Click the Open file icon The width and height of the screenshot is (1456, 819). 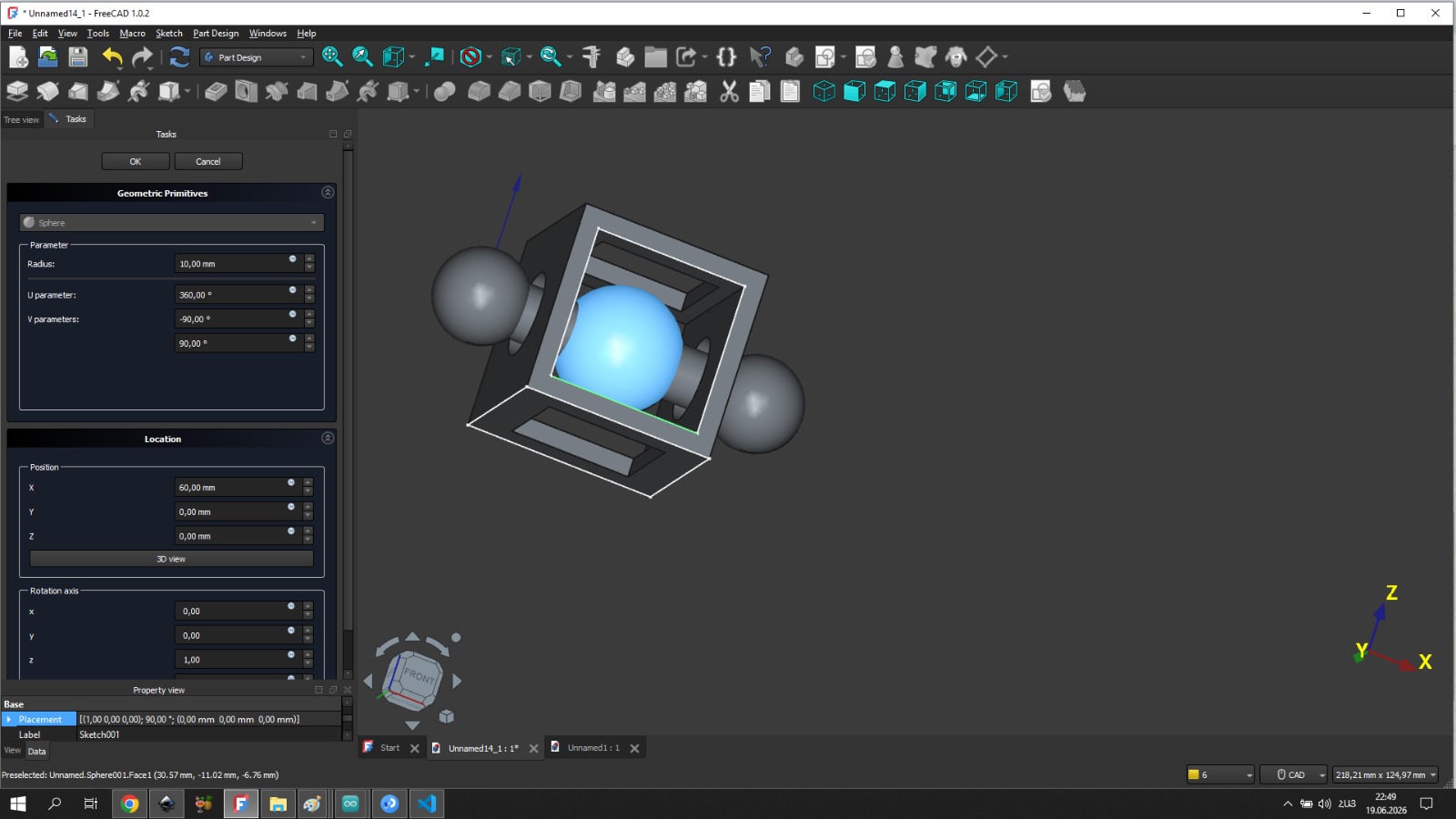coord(48,57)
